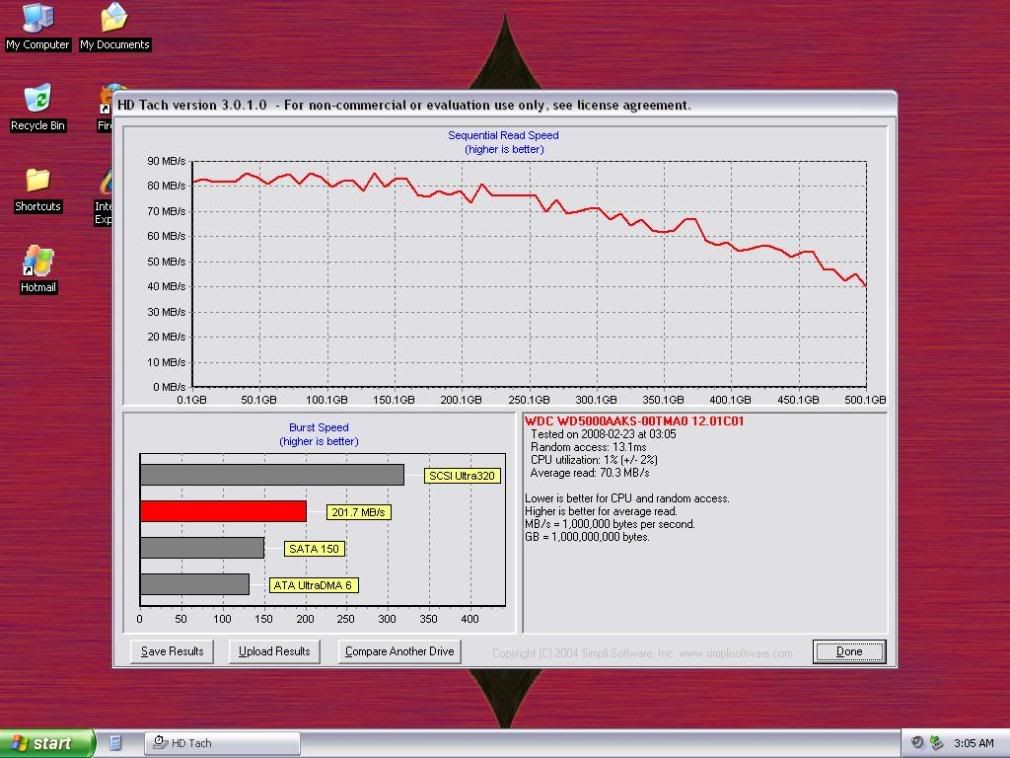Open the My Documents desktop icon
Image resolution: width=1010 pixels, height=758 pixels.
(115, 27)
